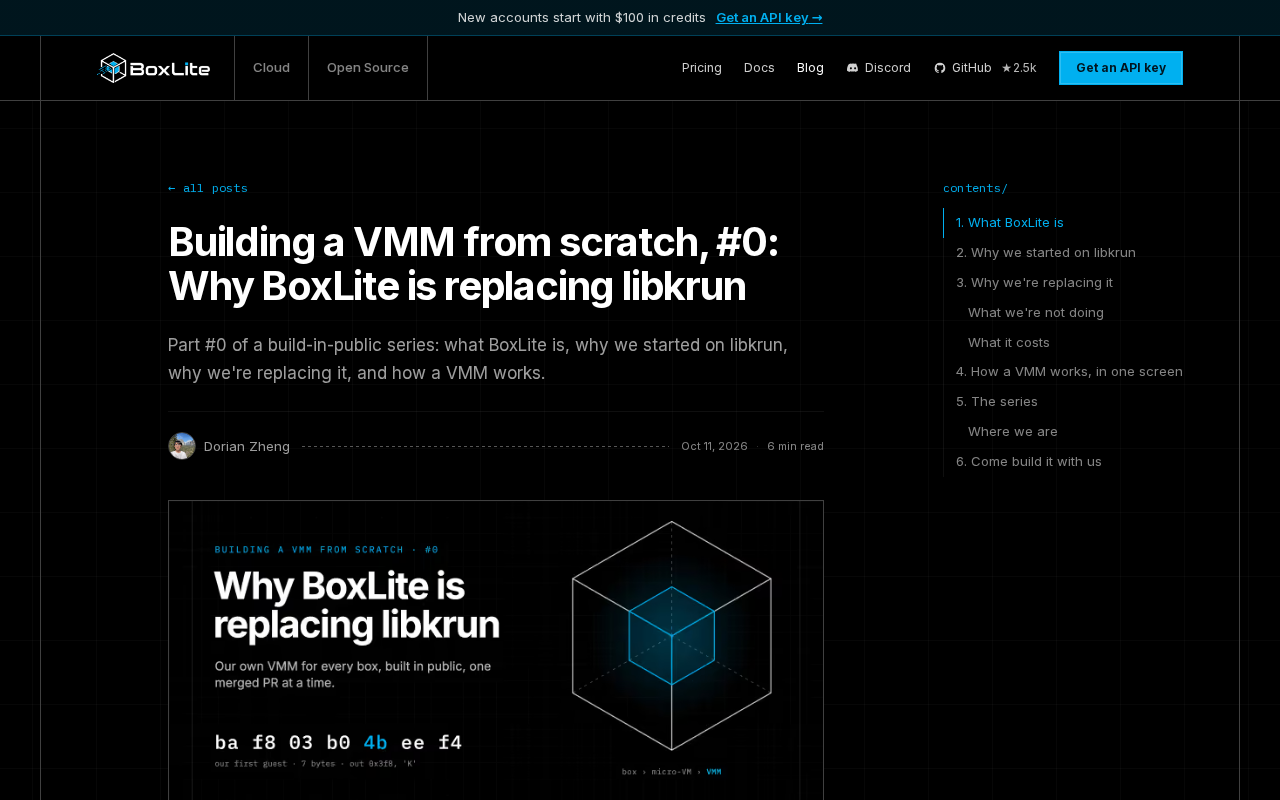Click the Discord icon in navigation
The width and height of the screenshot is (1280, 800).
click(852, 68)
